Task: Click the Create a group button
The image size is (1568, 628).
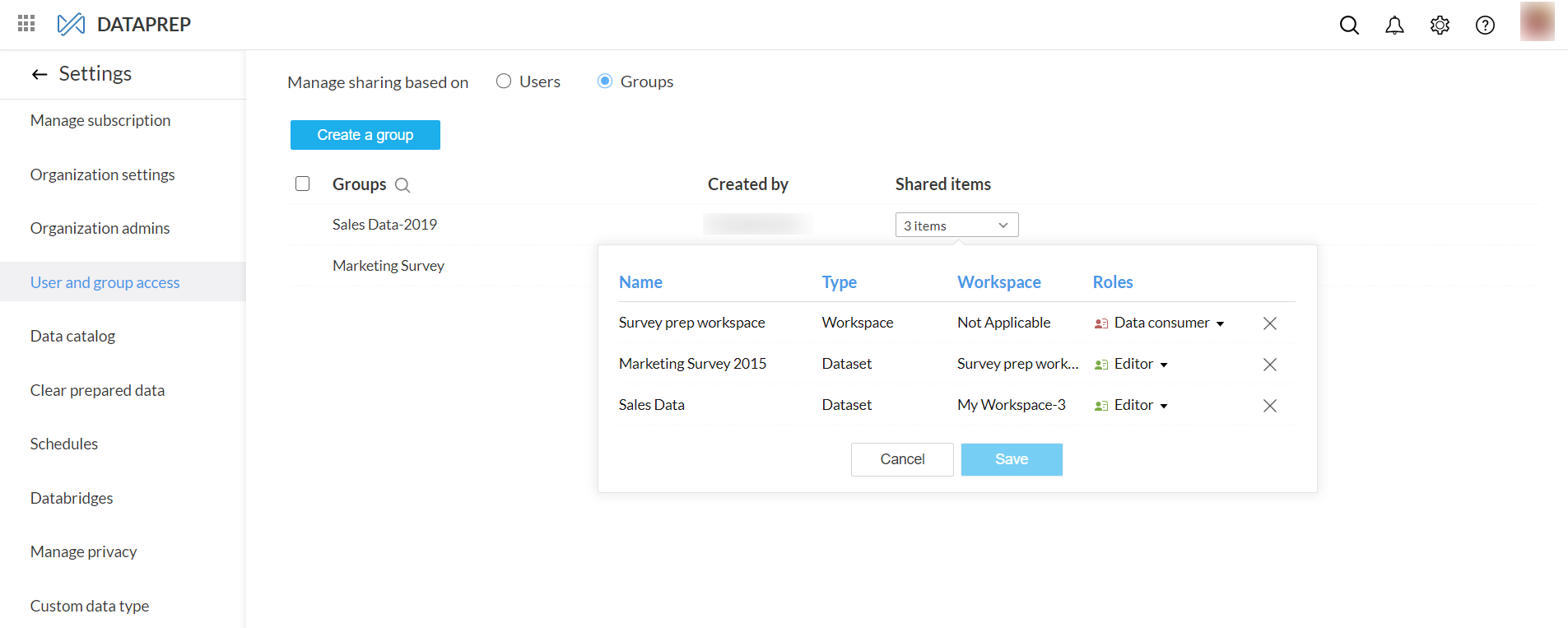Action: click(365, 135)
